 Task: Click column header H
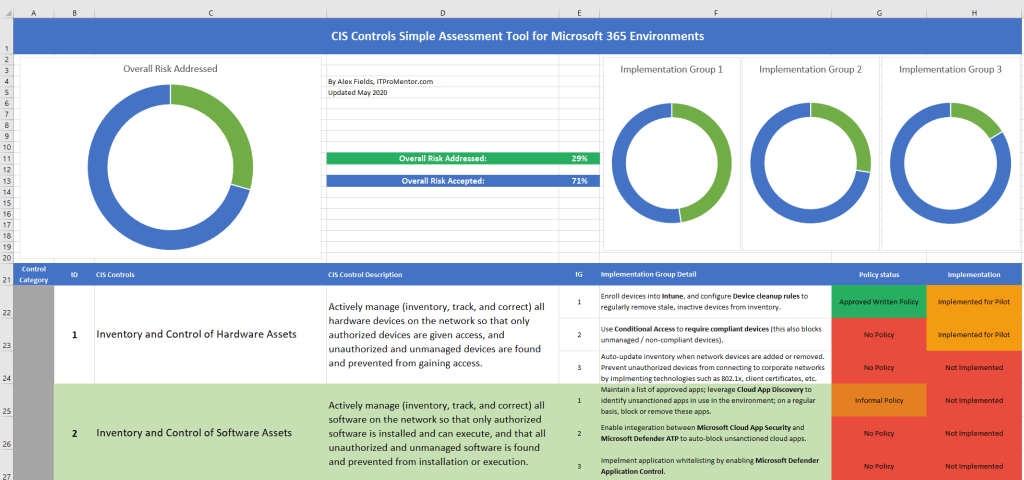pos(974,13)
